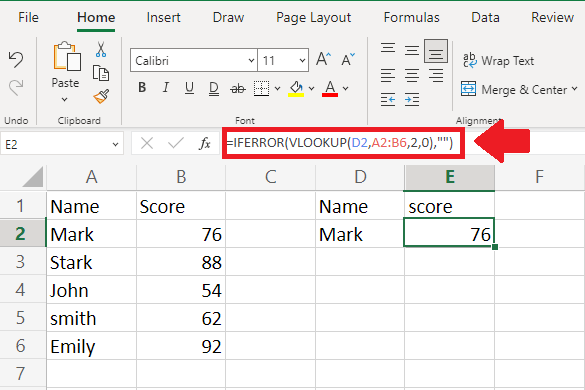Cancel formula entry with X icon
Image resolution: width=585 pixels, height=390 pixels.
pyautogui.click(x=147, y=143)
